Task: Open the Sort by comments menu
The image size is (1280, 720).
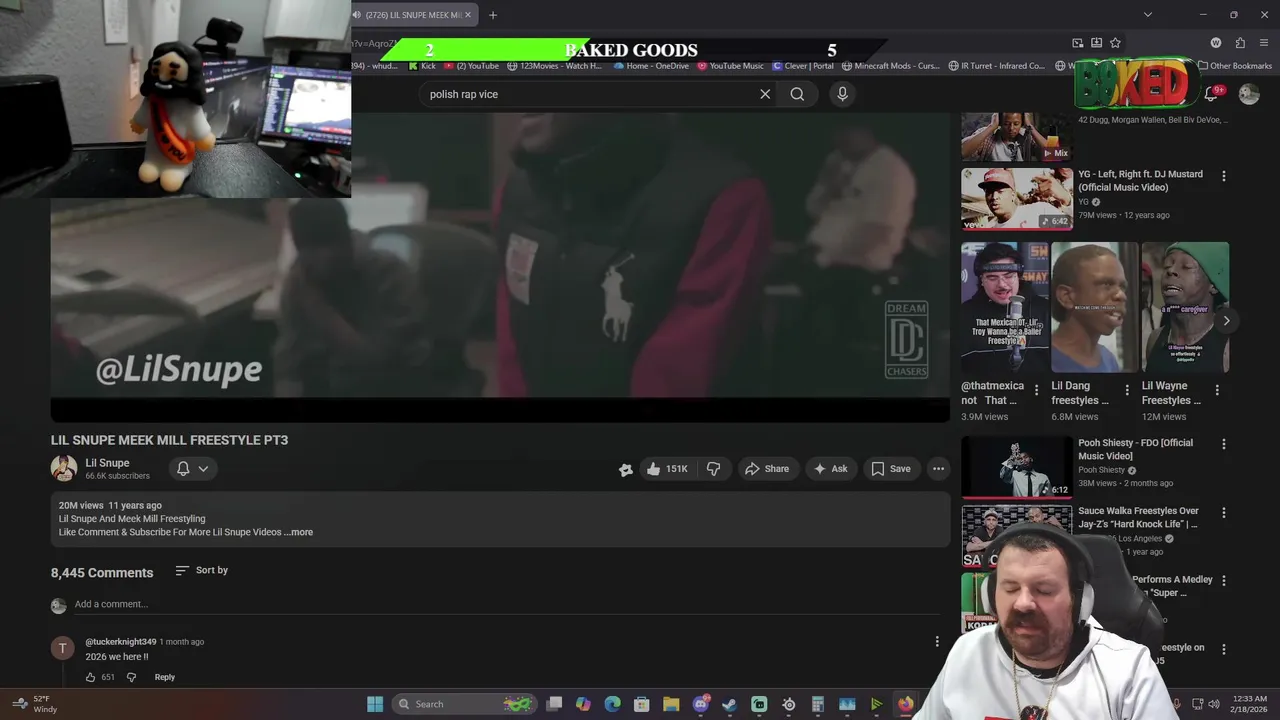Action: pyautogui.click(x=202, y=570)
